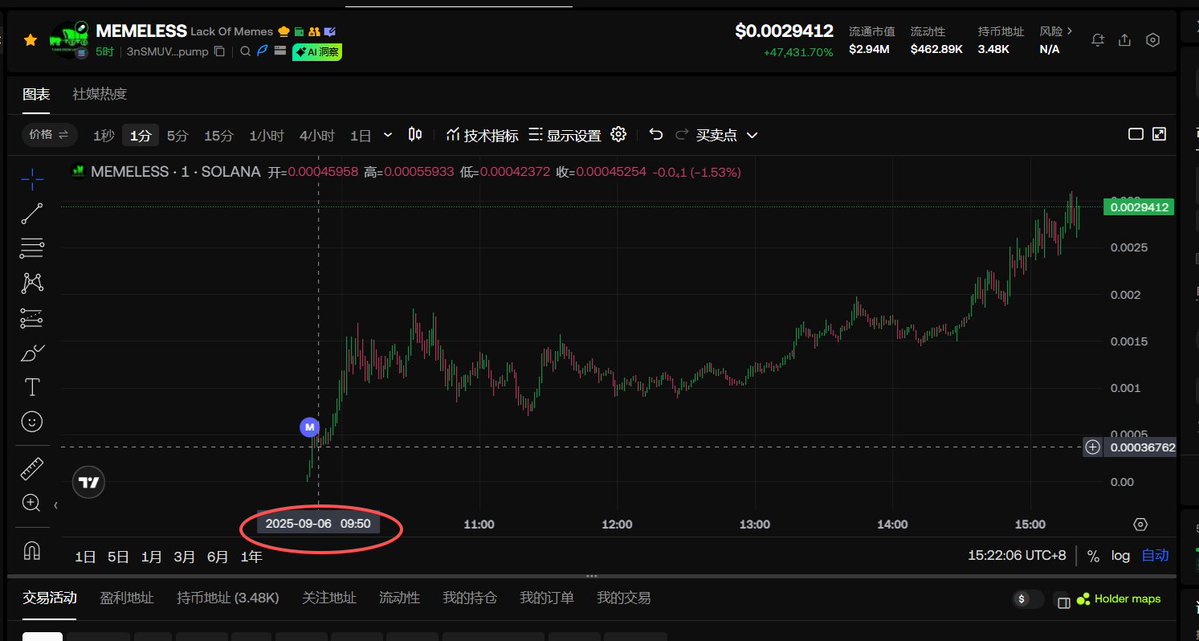Image resolution: width=1199 pixels, height=641 pixels.
Task: Undo the last chart action
Action: point(655,135)
